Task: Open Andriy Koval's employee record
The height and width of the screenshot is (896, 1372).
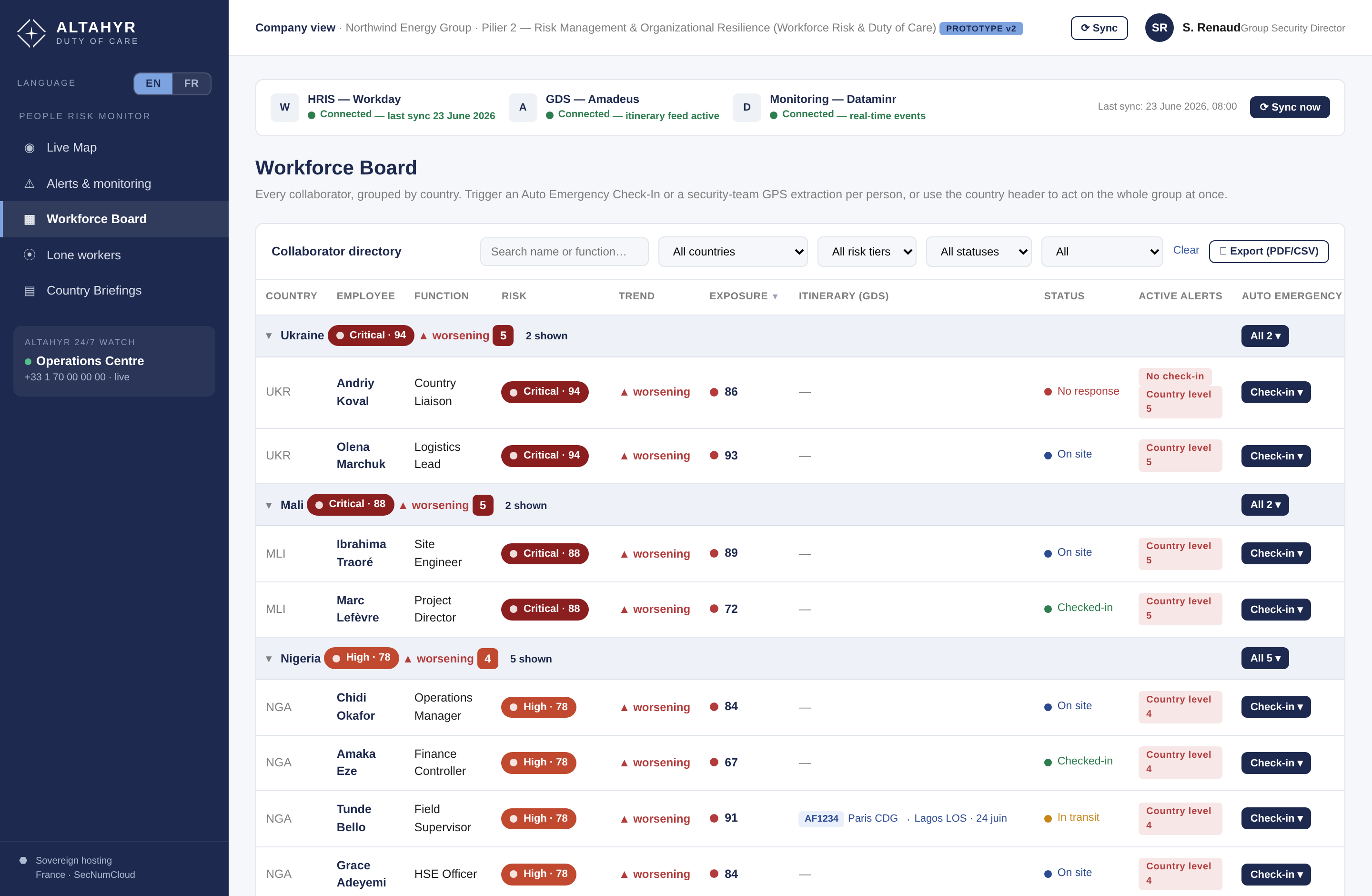Action: point(355,392)
